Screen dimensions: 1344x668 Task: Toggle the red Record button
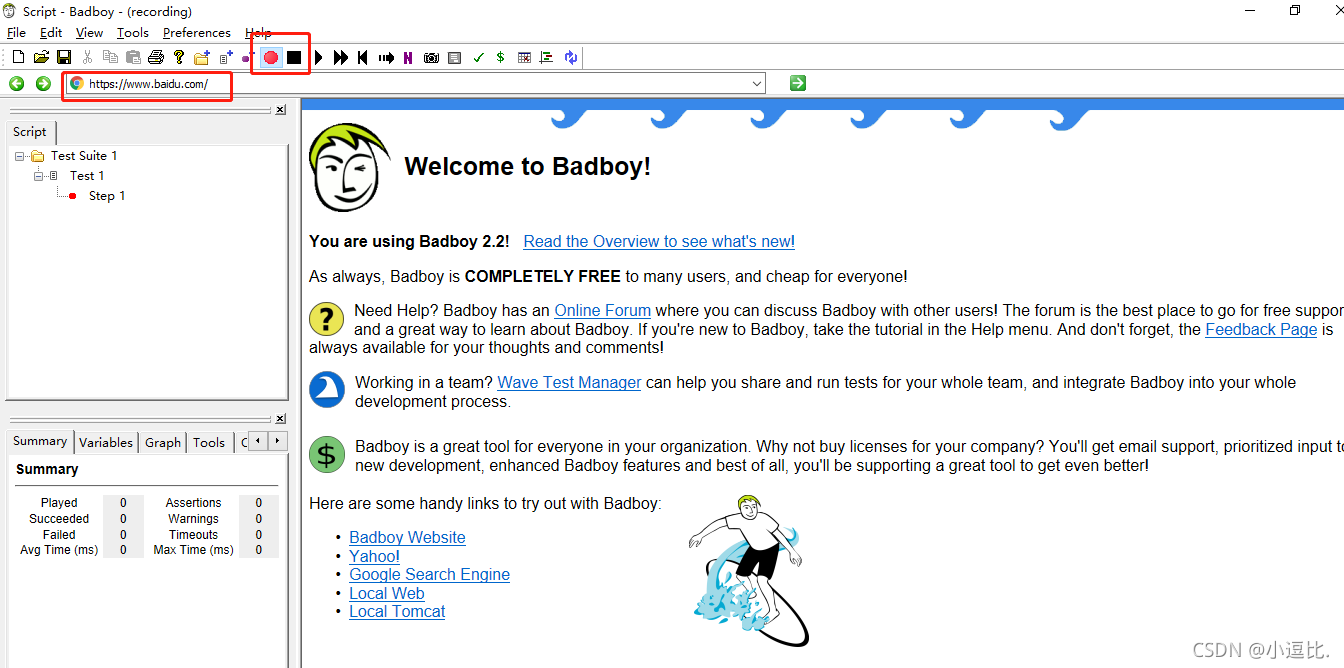coord(270,58)
